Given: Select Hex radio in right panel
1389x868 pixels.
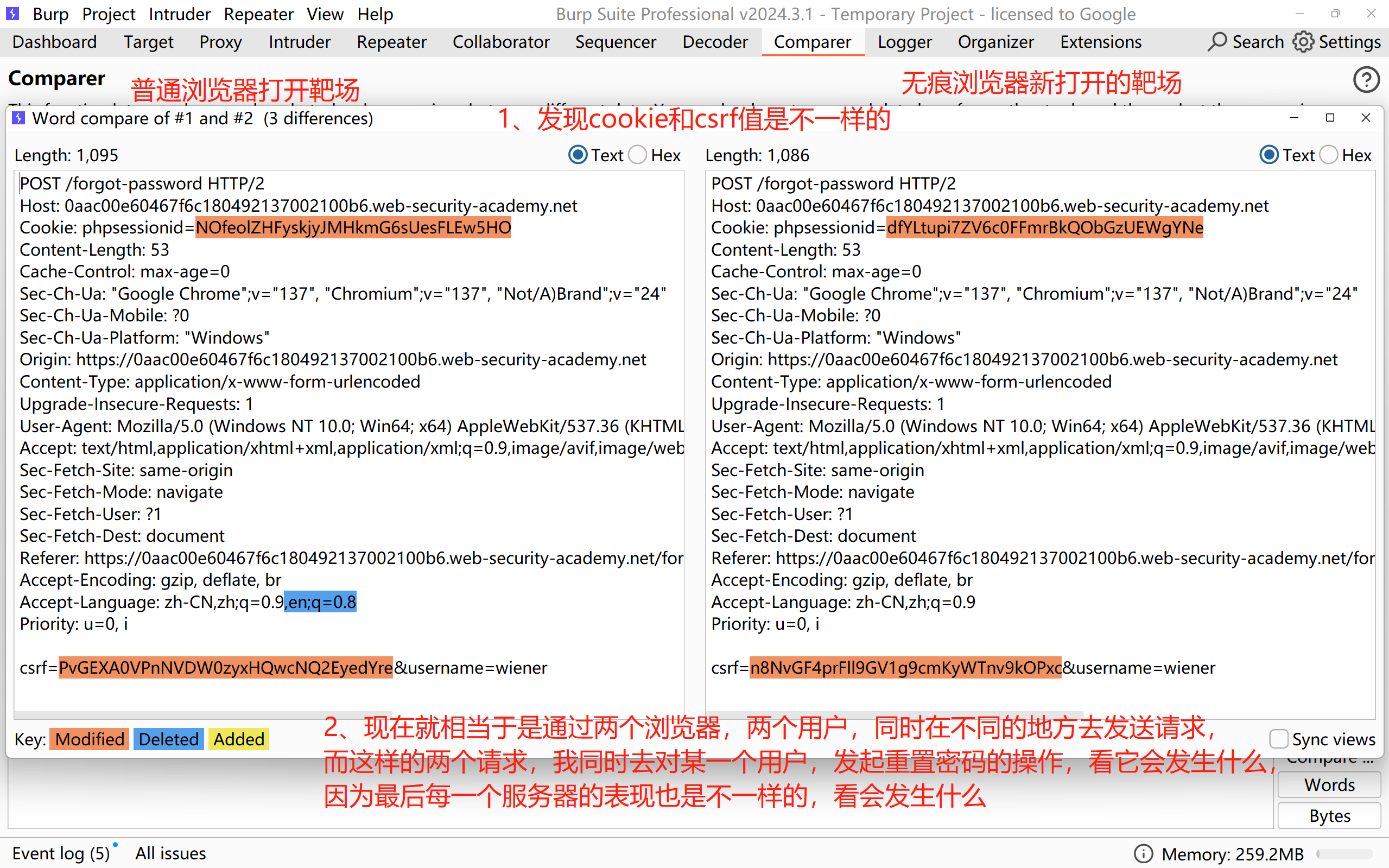Looking at the screenshot, I should (x=1329, y=155).
